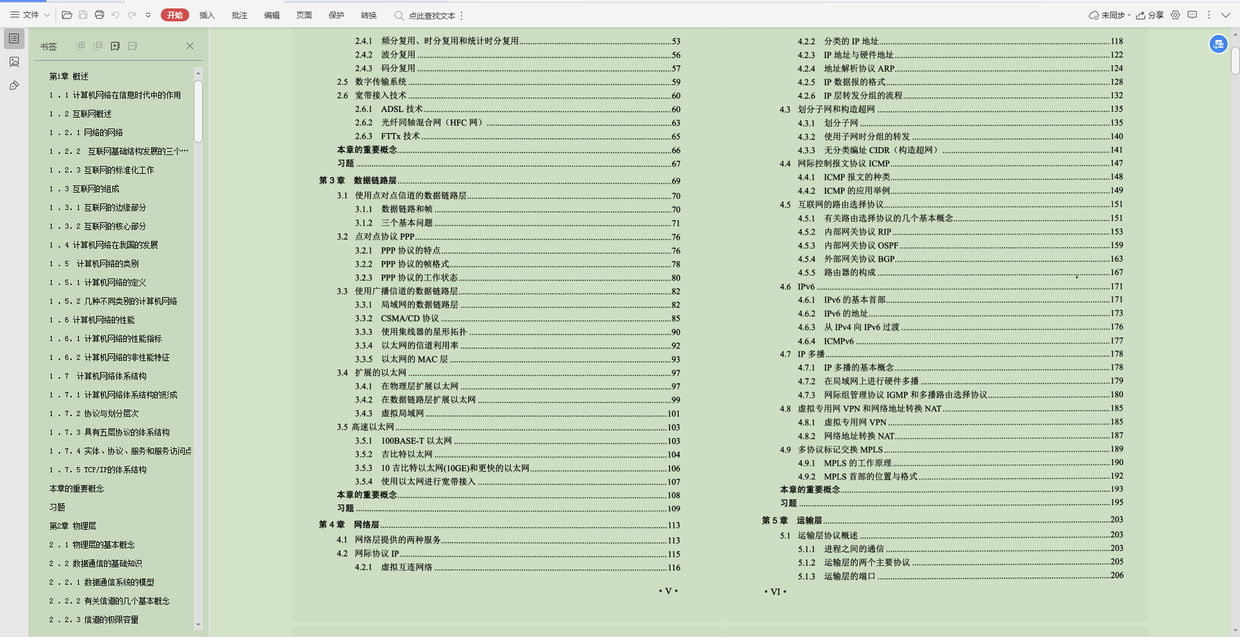This screenshot has height=637, width=1240.
Task: Open the search options dots next to search field
Action: point(461,15)
